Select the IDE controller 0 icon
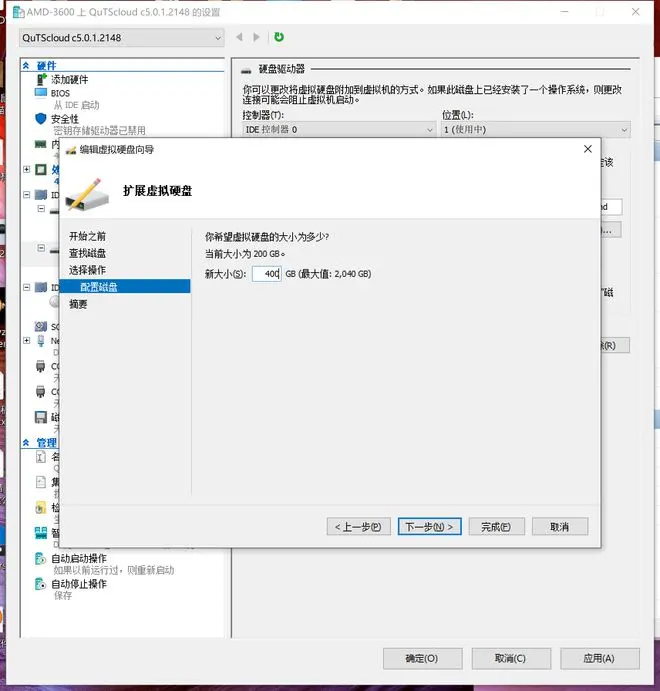 41,195
